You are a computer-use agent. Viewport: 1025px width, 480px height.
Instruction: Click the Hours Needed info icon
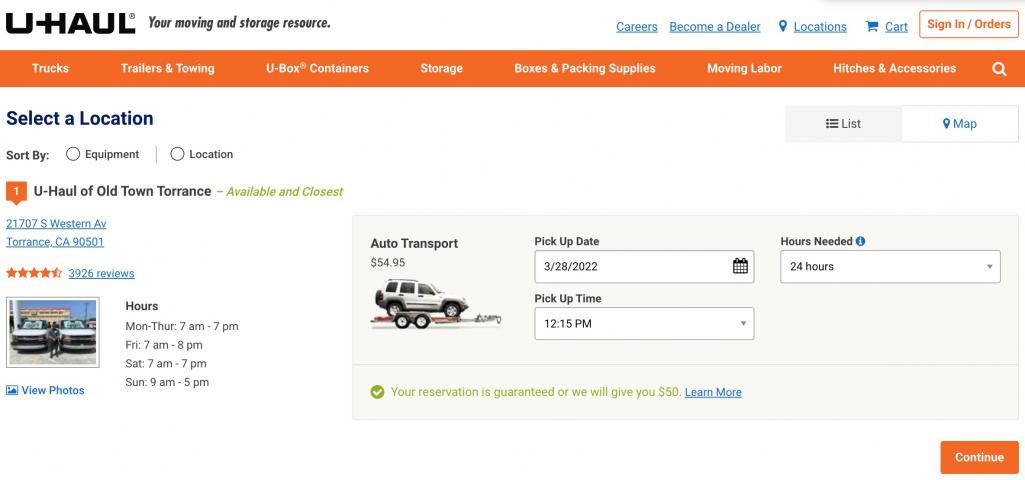click(x=861, y=241)
